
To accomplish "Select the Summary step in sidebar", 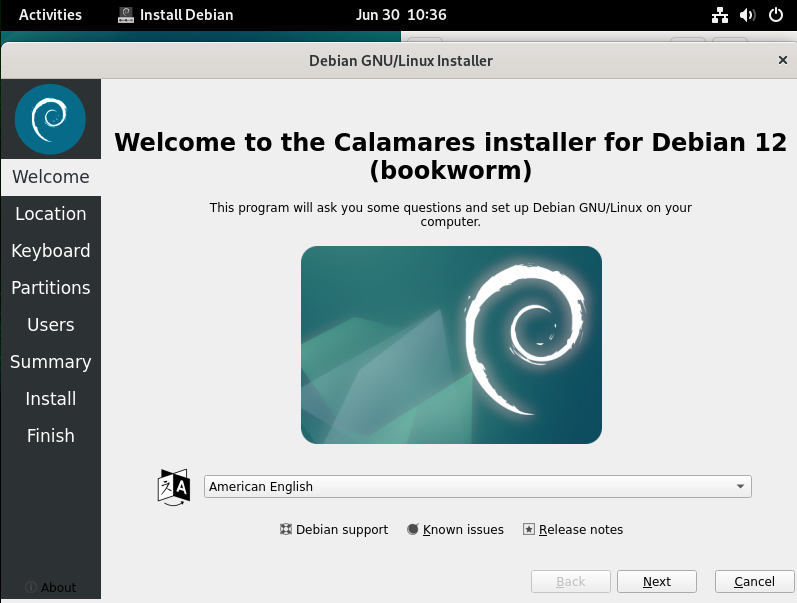I will coord(51,362).
